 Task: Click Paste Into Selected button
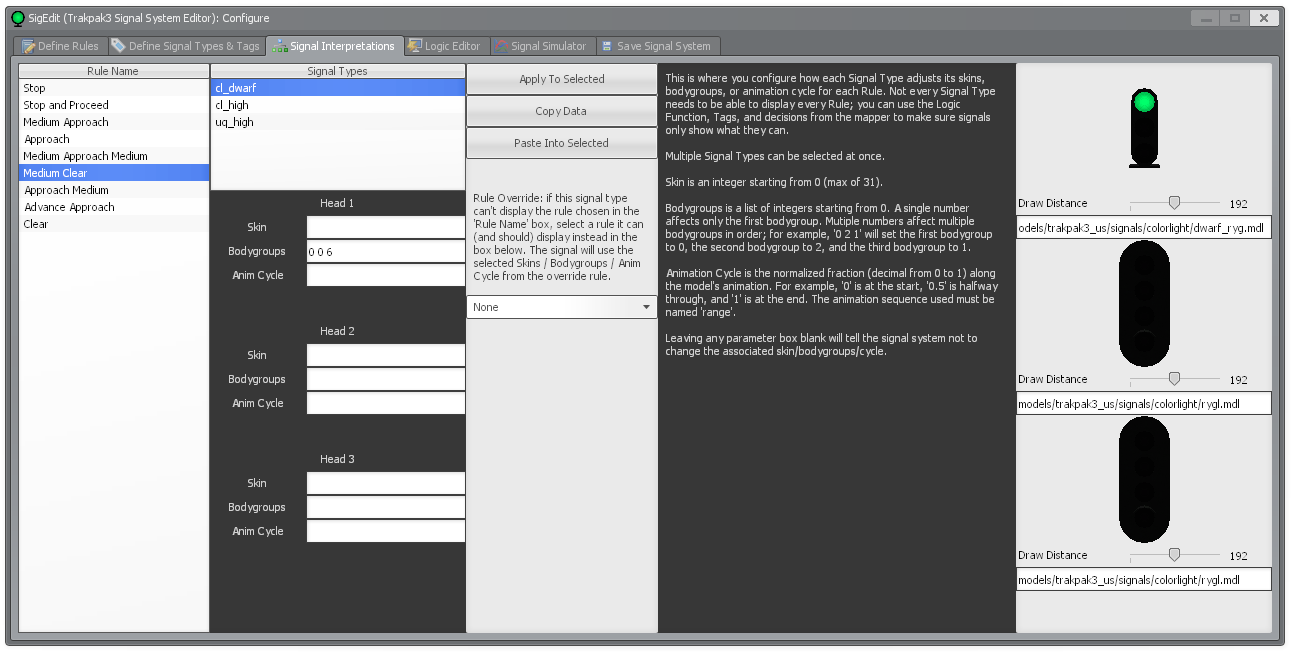click(562, 143)
